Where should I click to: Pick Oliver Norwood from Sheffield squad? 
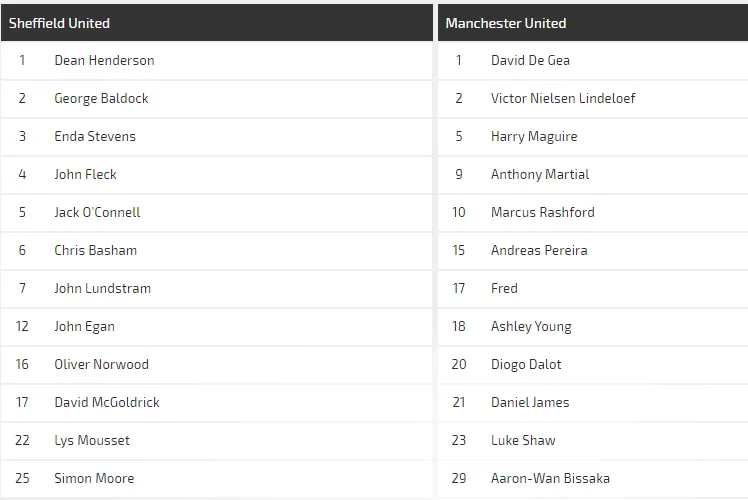pyautogui.click(x=101, y=364)
